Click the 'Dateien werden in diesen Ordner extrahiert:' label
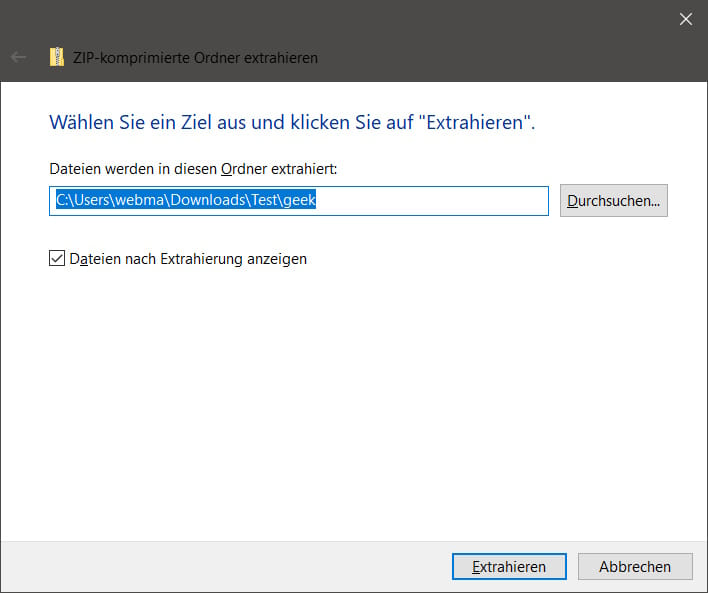The width and height of the screenshot is (708, 593). 193,169
